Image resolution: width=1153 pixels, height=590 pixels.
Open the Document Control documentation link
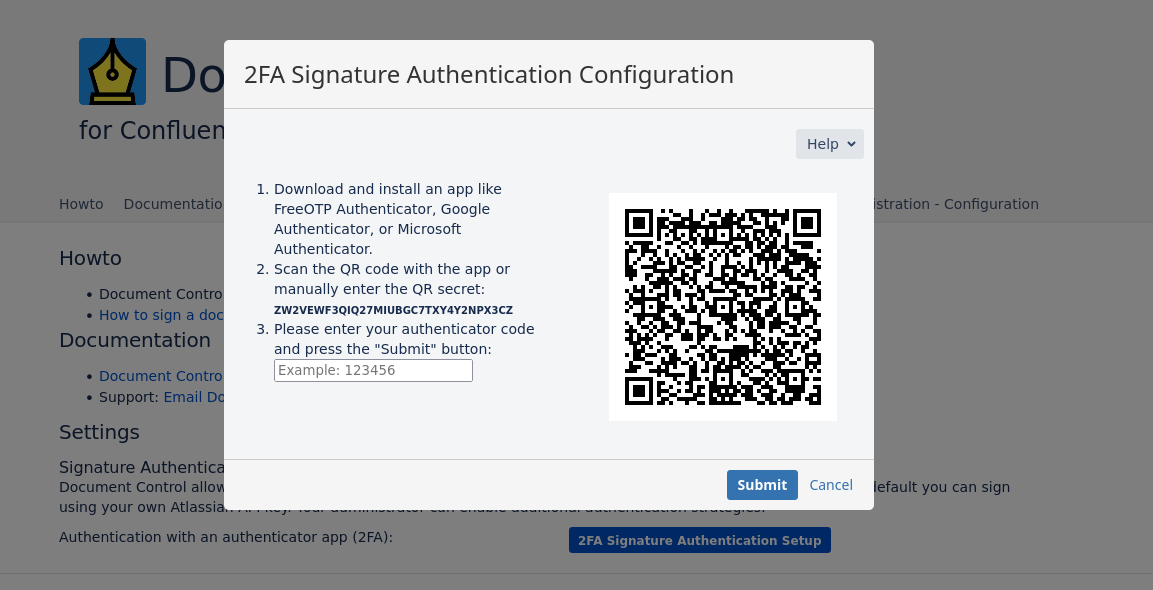pos(160,376)
